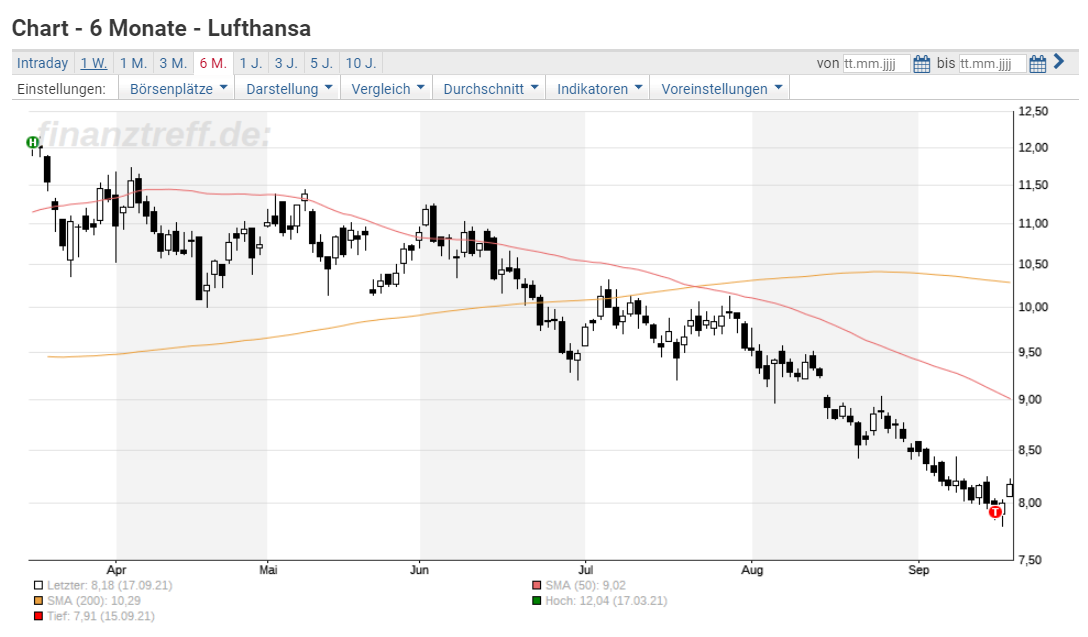Open the Börsenplätze dropdown
The height and width of the screenshot is (637, 1088).
(178, 89)
